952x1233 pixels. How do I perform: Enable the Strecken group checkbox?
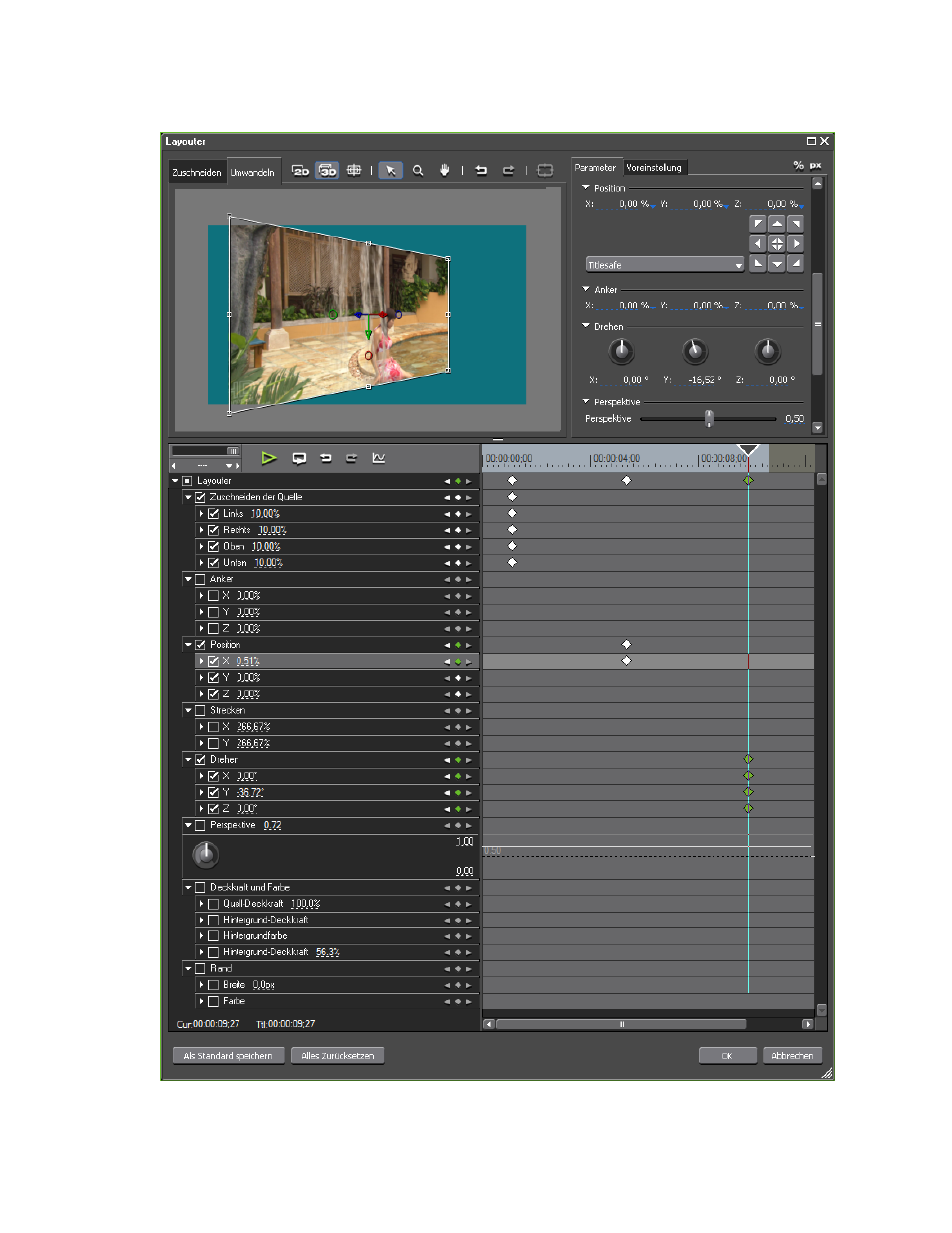coord(200,711)
